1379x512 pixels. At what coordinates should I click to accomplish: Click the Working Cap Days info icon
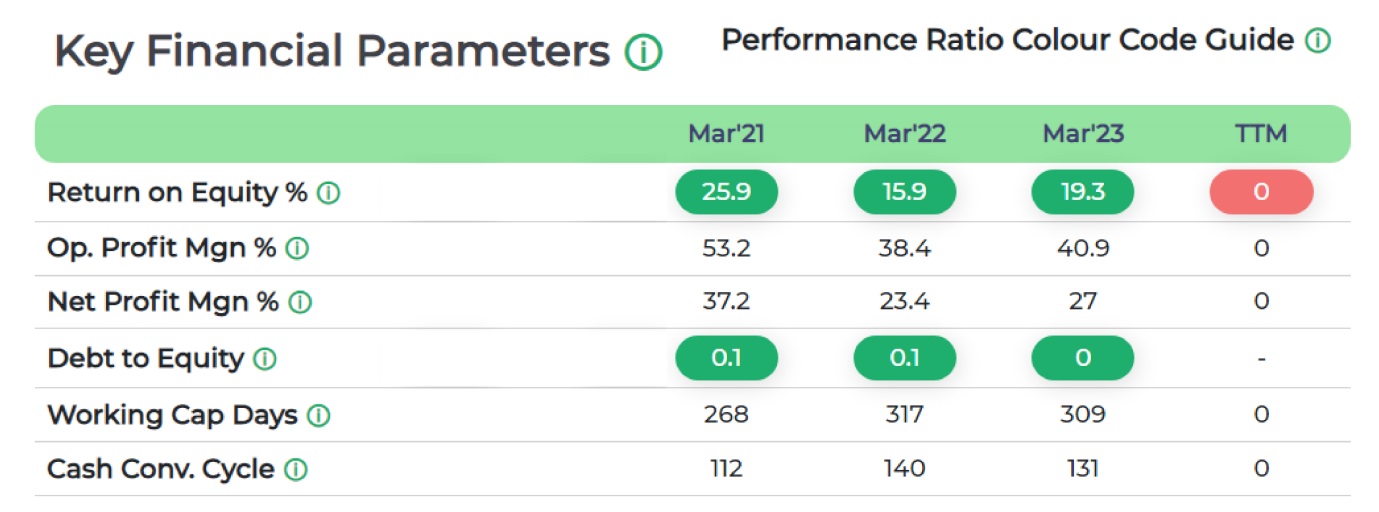click(x=318, y=415)
